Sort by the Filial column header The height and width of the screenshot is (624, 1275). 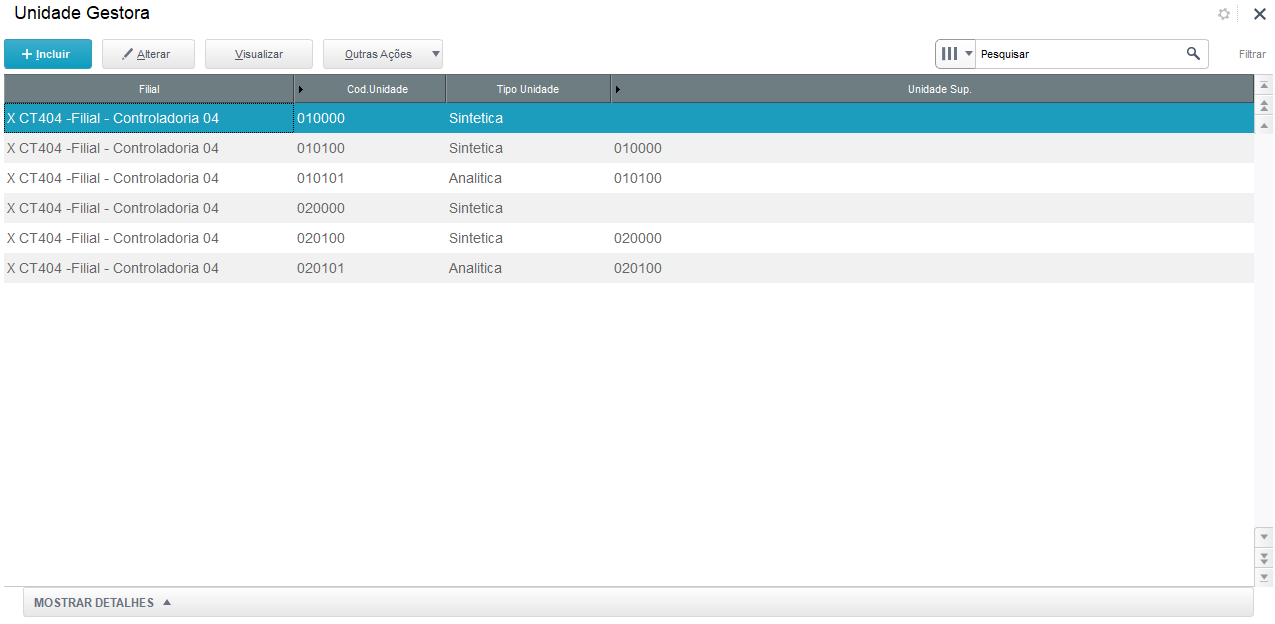click(x=149, y=89)
